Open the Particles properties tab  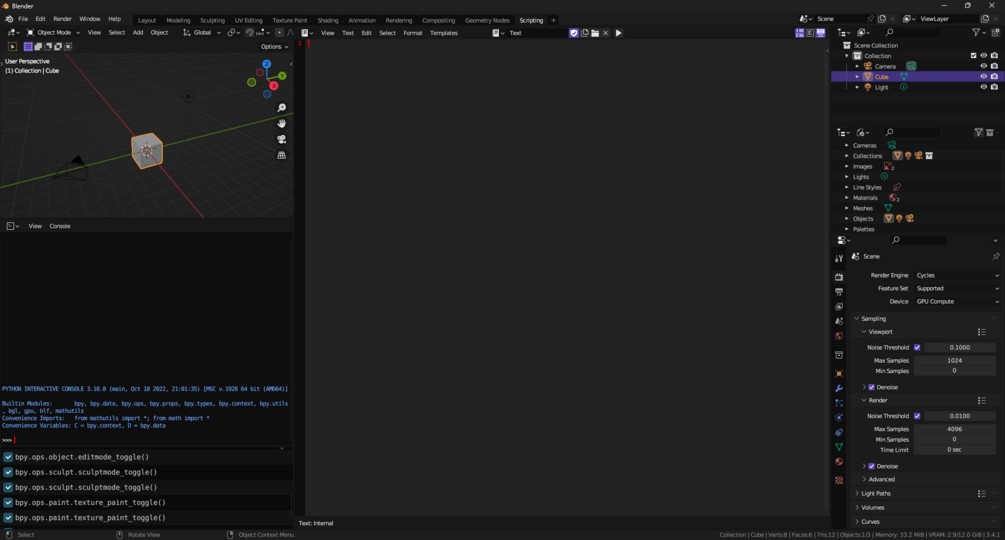(x=839, y=403)
